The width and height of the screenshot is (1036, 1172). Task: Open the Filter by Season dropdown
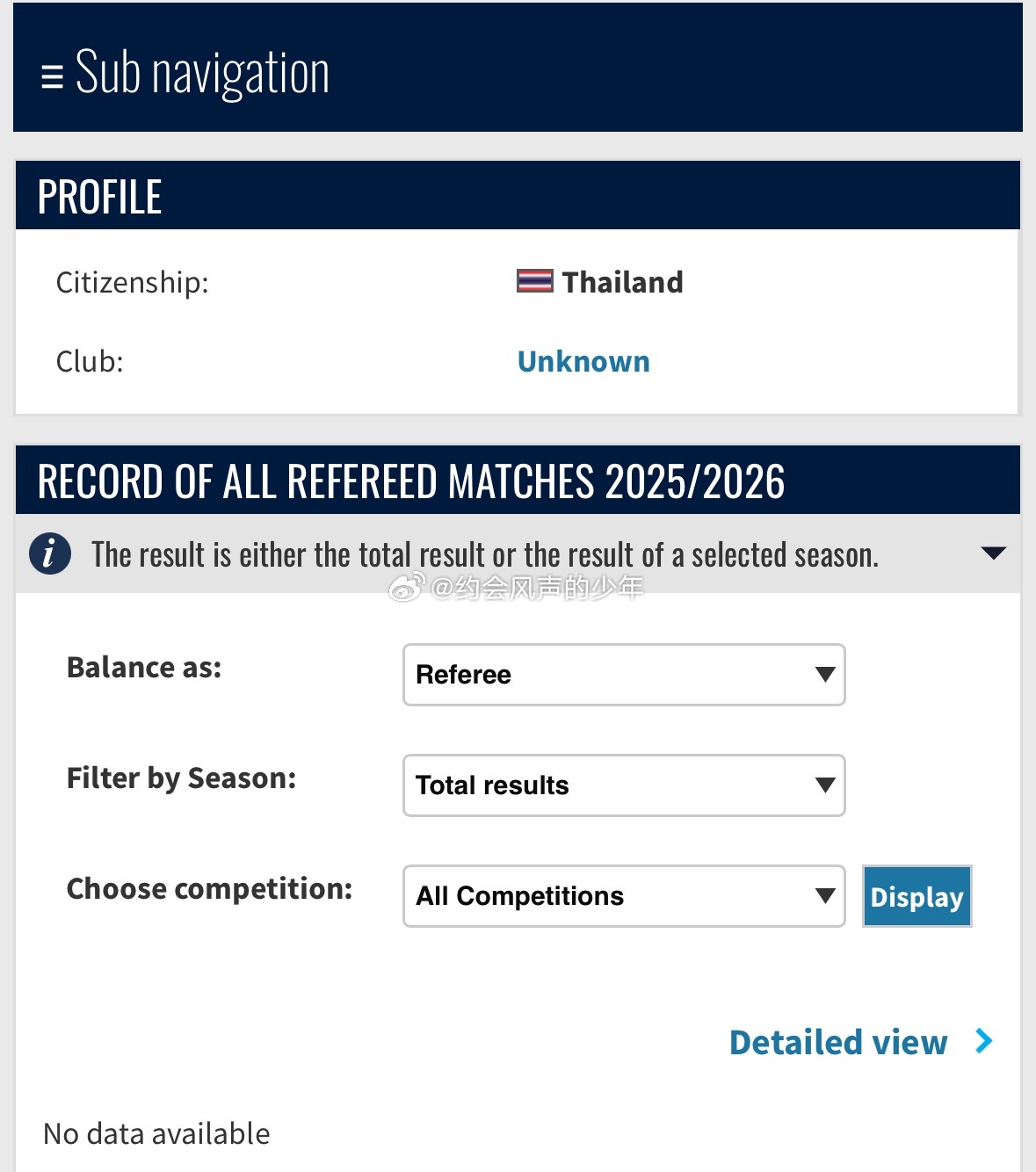[x=624, y=785]
